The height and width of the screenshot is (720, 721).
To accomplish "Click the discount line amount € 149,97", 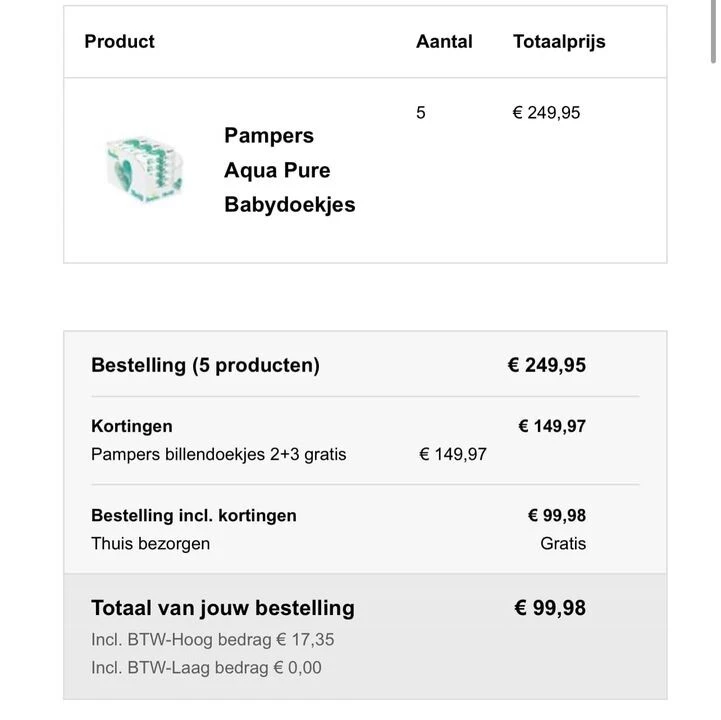I will coord(453,454).
